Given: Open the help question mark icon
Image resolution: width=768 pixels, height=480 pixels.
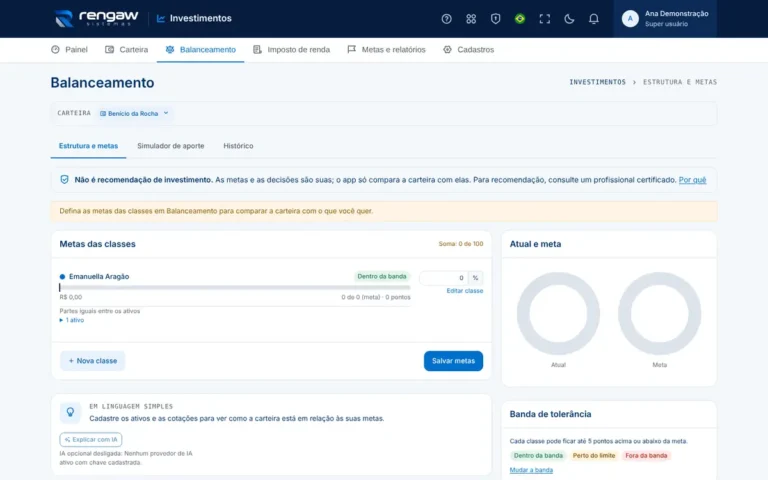Looking at the screenshot, I should (x=446, y=19).
